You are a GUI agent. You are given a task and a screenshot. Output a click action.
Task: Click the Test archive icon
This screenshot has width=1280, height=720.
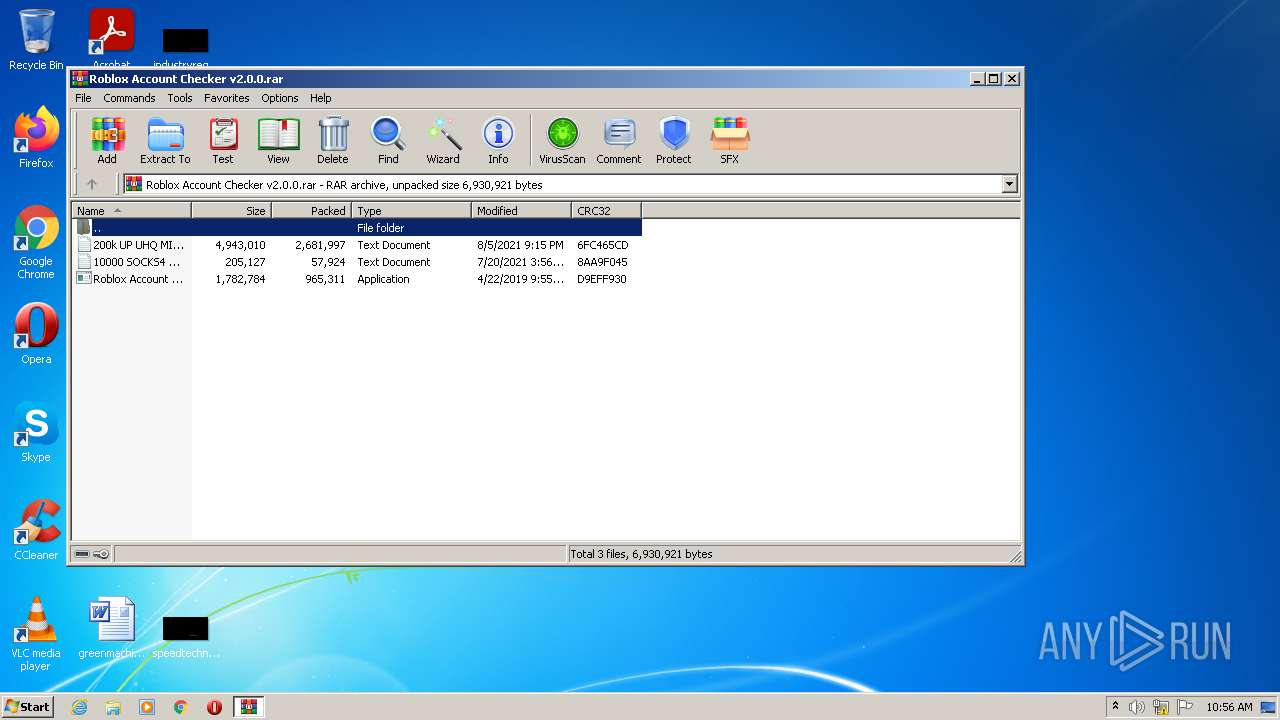click(x=223, y=140)
